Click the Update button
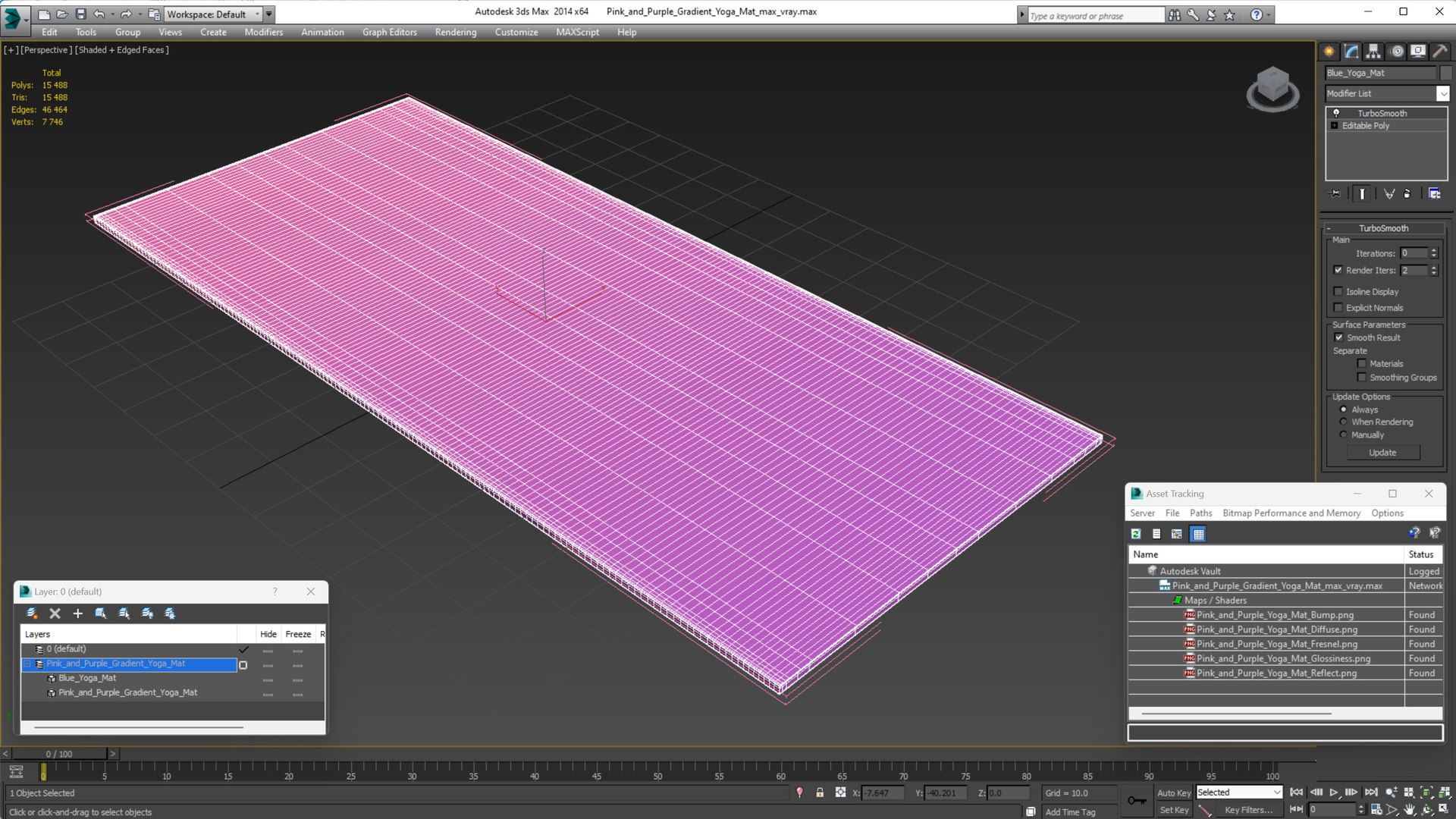 tap(1382, 453)
